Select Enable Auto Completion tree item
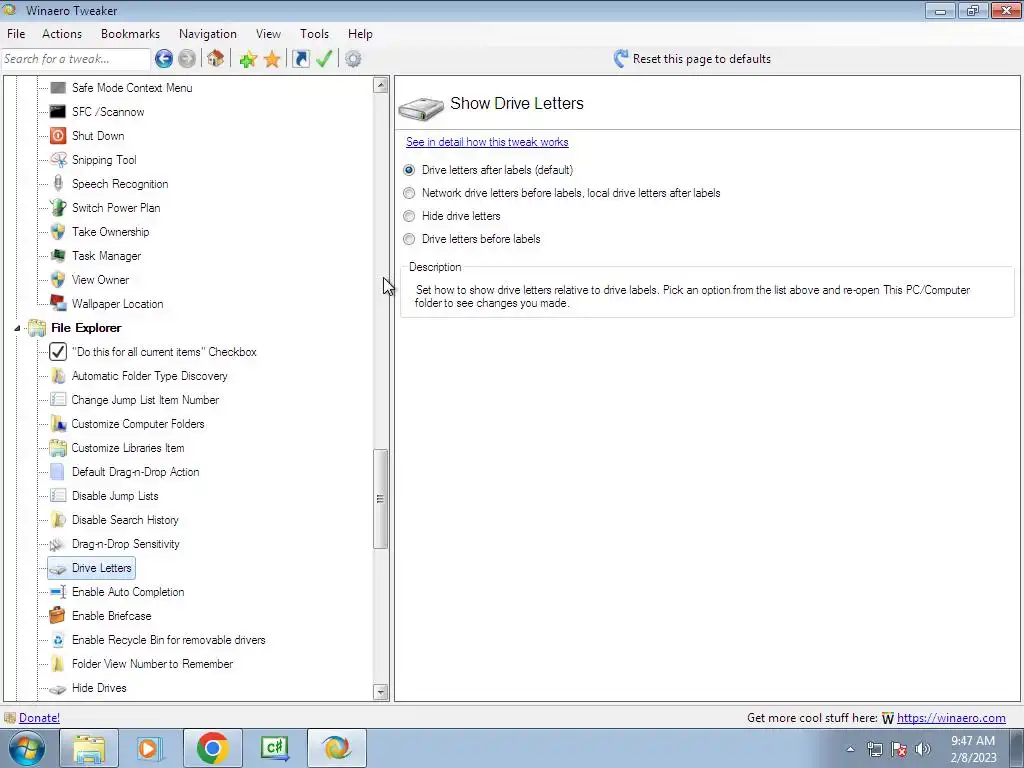This screenshot has height=768, width=1024. 128,592
